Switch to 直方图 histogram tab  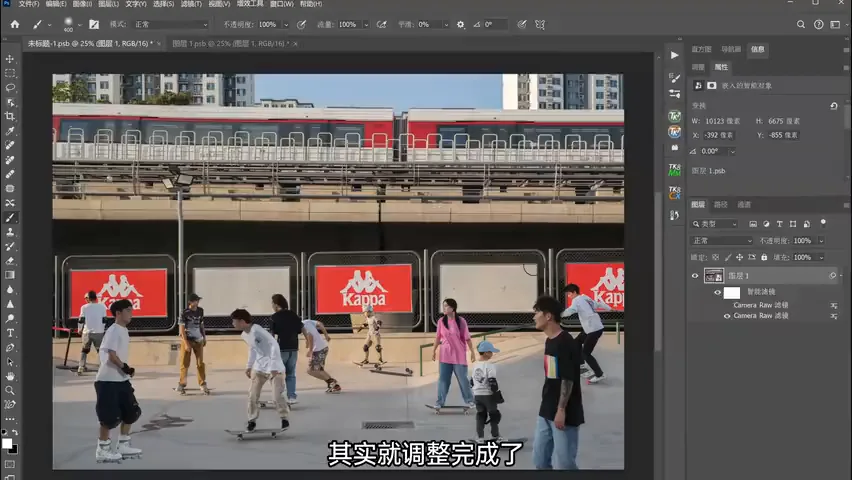point(701,49)
